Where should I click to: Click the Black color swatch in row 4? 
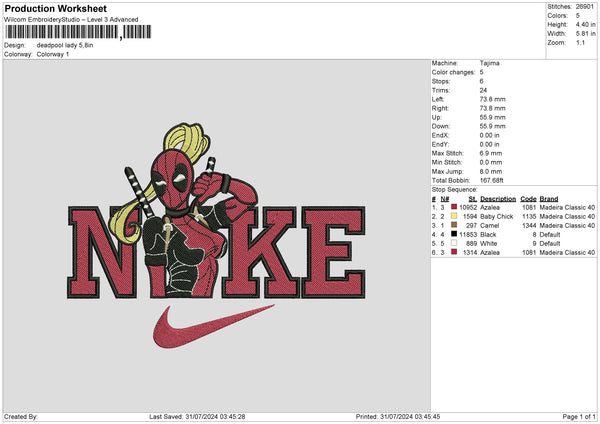(x=454, y=234)
